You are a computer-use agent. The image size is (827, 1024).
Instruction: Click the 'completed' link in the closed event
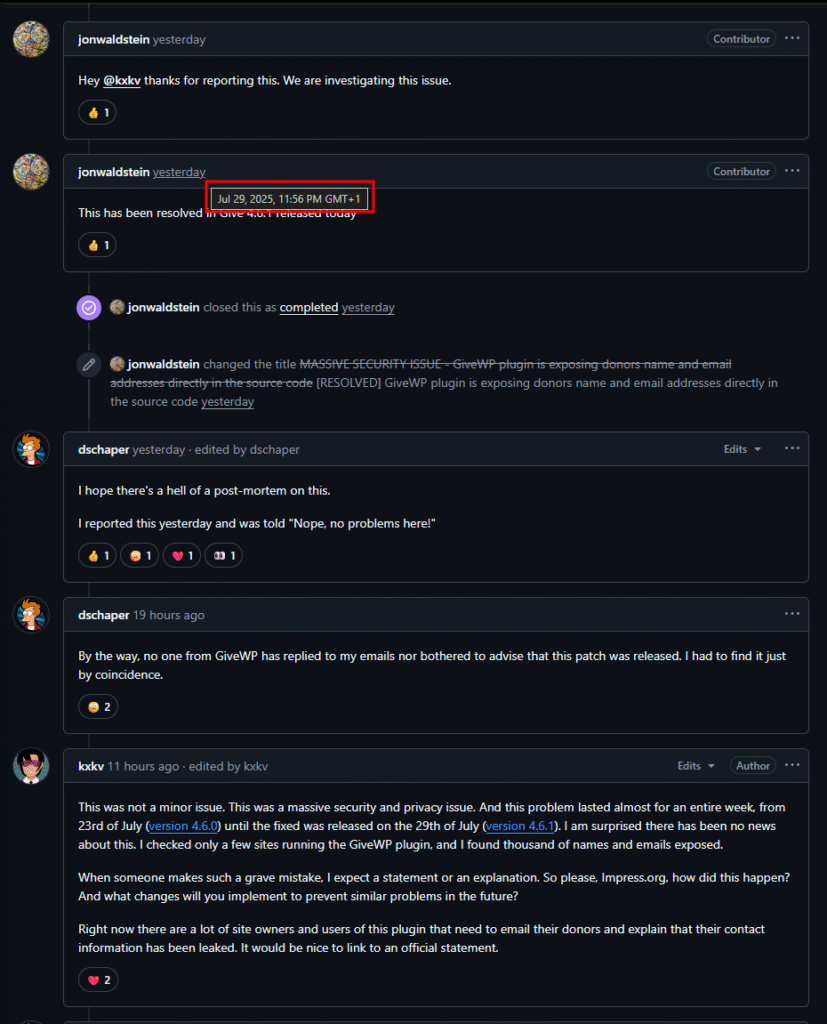308,308
